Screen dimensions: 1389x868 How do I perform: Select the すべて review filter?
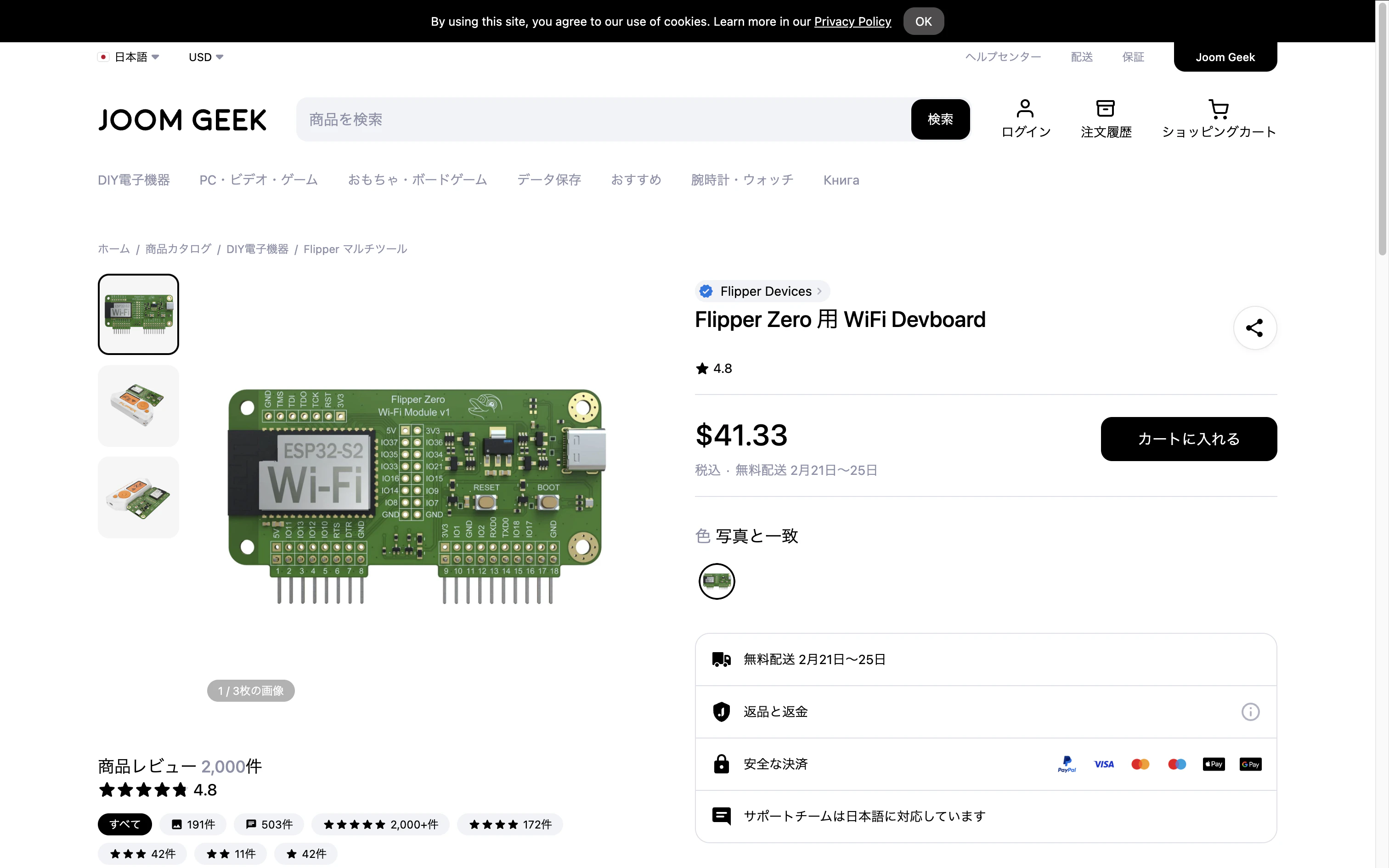coord(124,824)
